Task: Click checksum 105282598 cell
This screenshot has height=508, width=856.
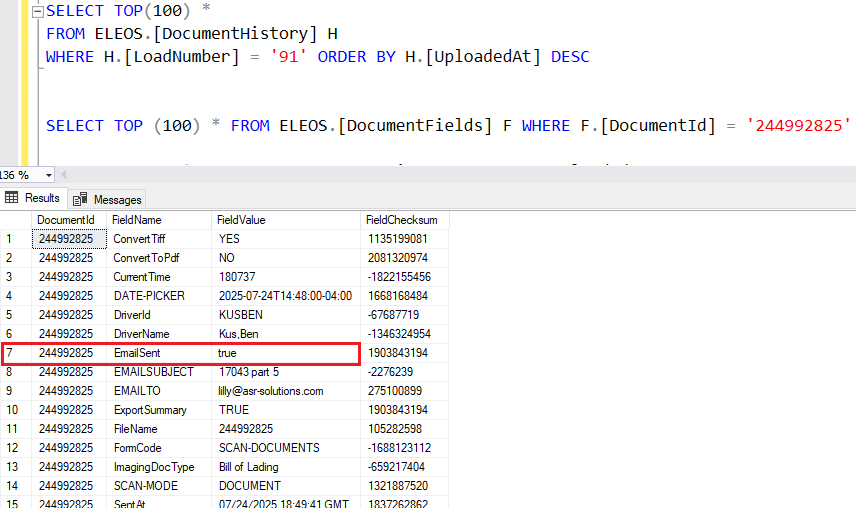Action: coord(405,429)
